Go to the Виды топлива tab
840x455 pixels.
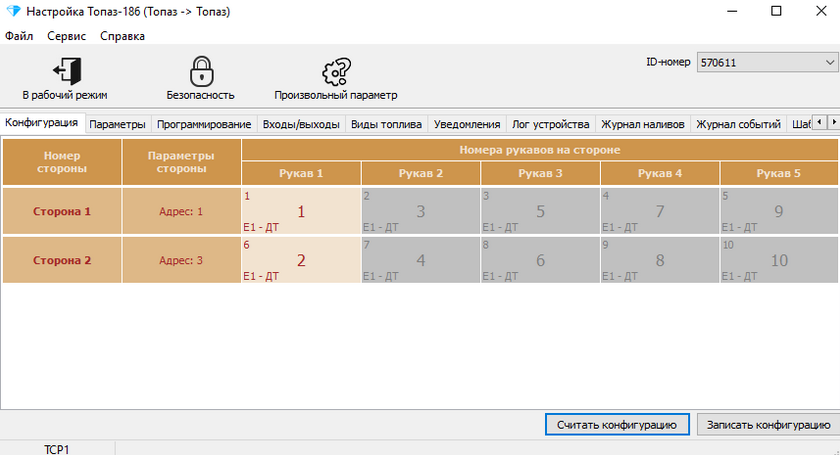tap(386, 124)
